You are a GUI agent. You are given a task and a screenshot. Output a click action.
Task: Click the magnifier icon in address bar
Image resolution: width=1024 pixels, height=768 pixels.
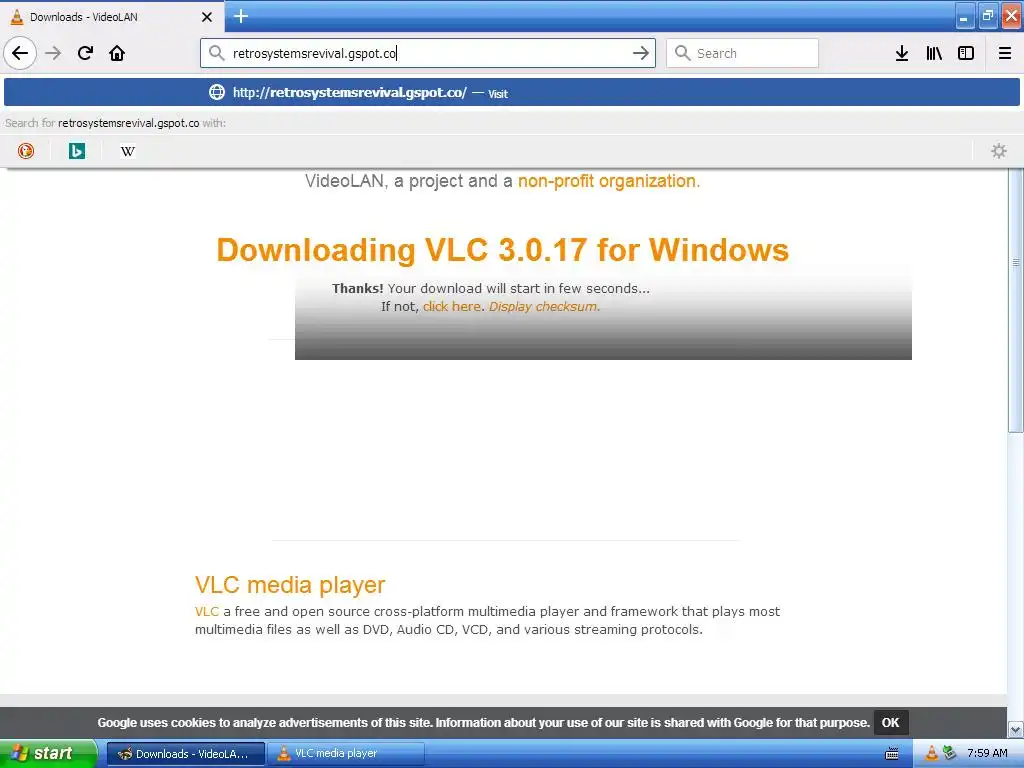point(217,53)
